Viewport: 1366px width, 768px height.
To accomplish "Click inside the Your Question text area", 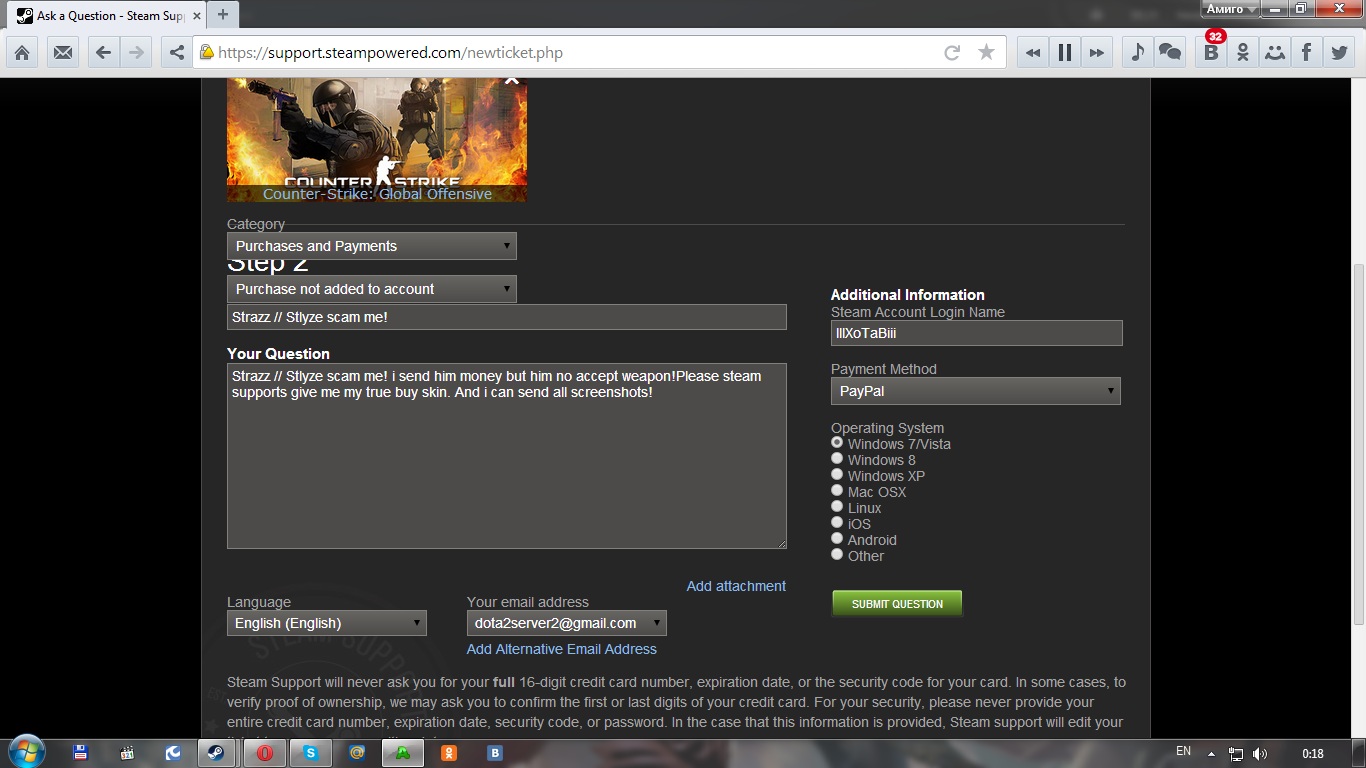I will (x=507, y=456).
